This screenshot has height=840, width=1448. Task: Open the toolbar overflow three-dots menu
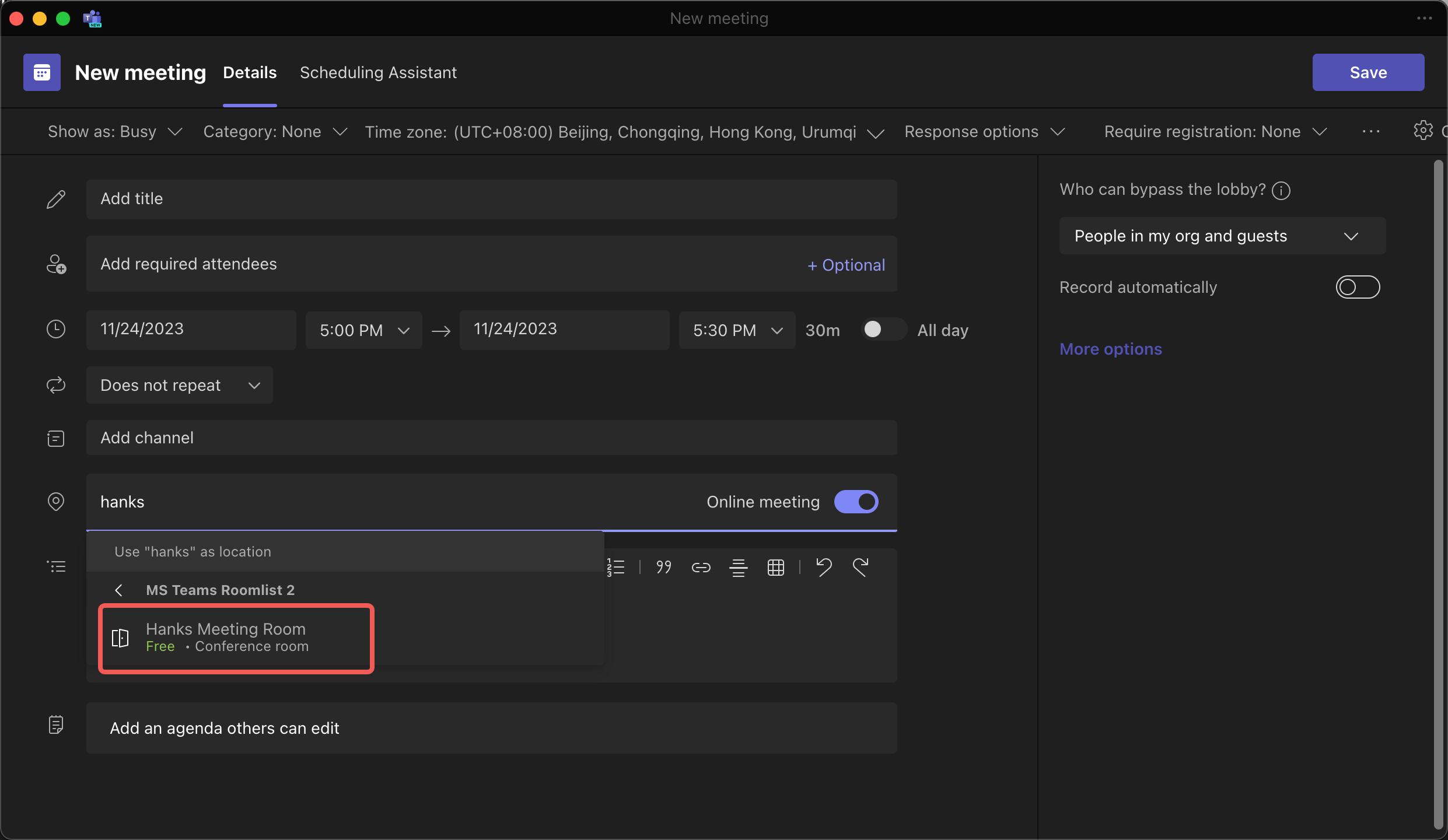(1371, 132)
